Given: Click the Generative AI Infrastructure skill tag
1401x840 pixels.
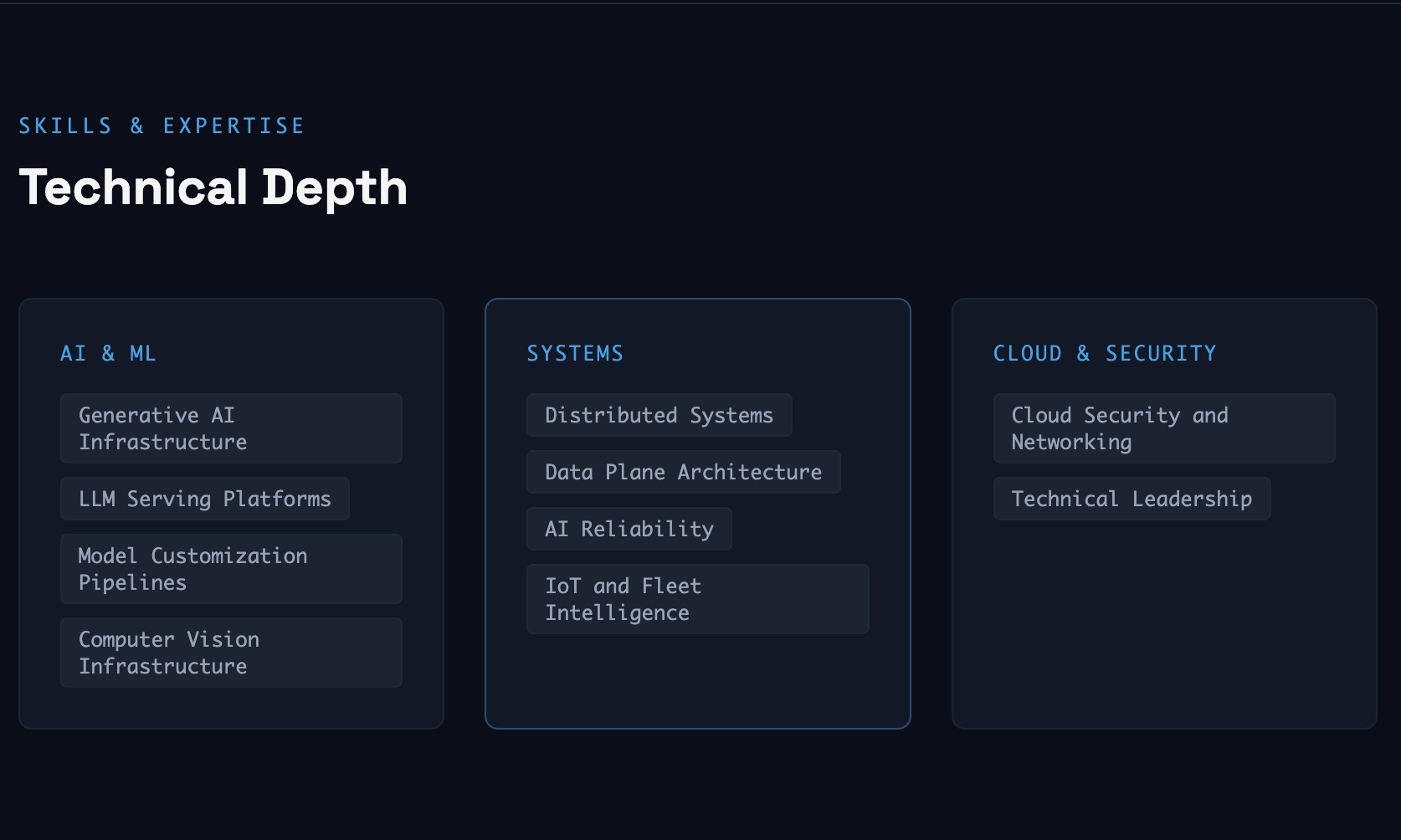Looking at the screenshot, I should point(231,428).
